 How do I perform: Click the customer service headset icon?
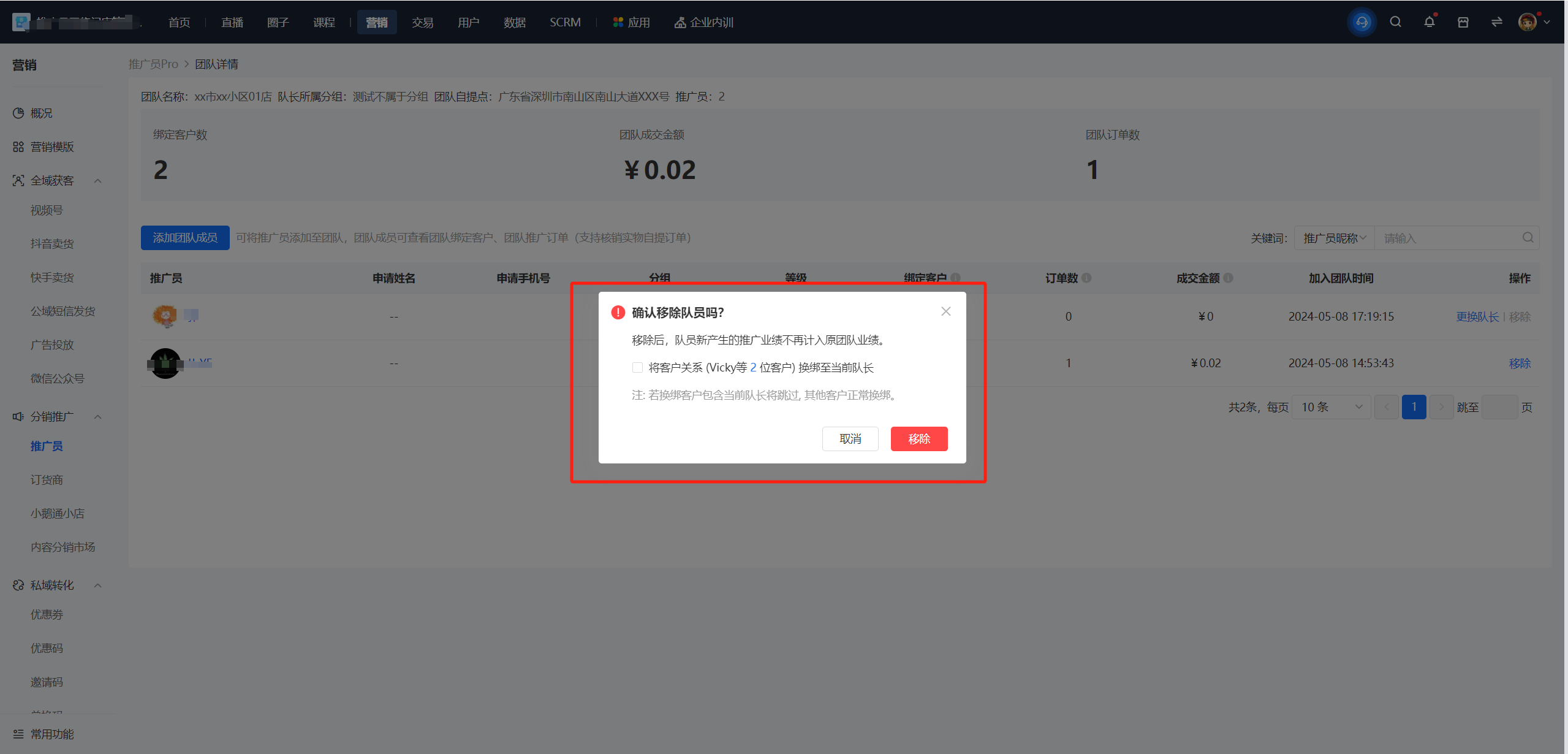tap(1362, 23)
